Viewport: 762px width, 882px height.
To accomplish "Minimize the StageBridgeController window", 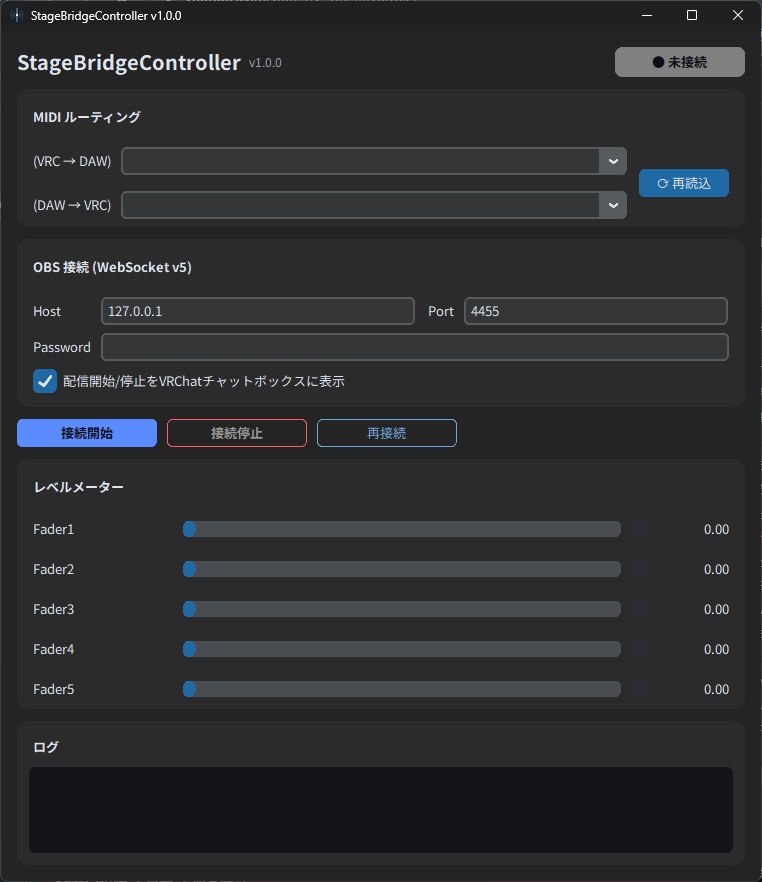I will [x=647, y=15].
